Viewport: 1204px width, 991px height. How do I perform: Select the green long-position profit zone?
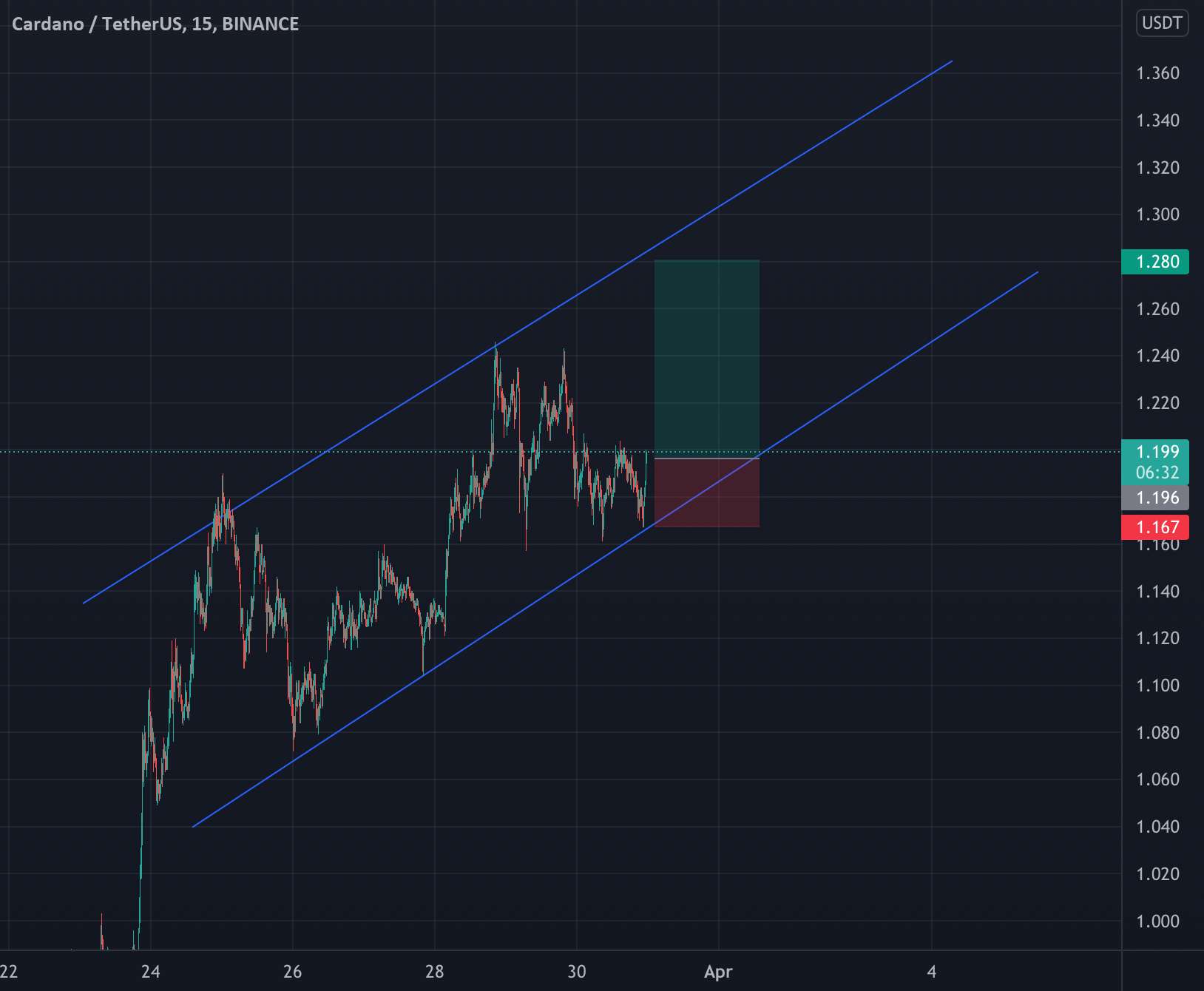point(706,359)
